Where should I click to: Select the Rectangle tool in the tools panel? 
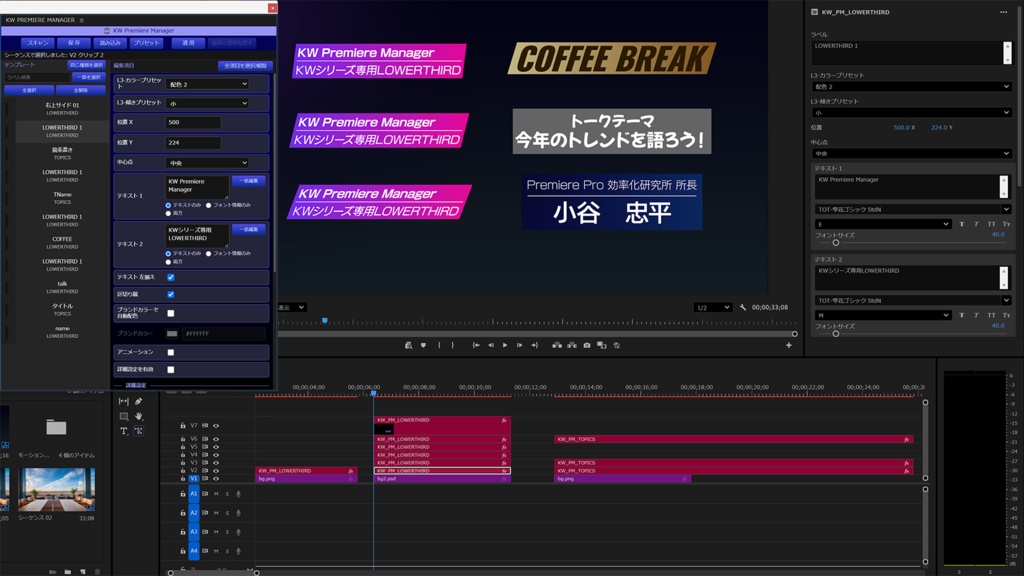click(x=123, y=416)
